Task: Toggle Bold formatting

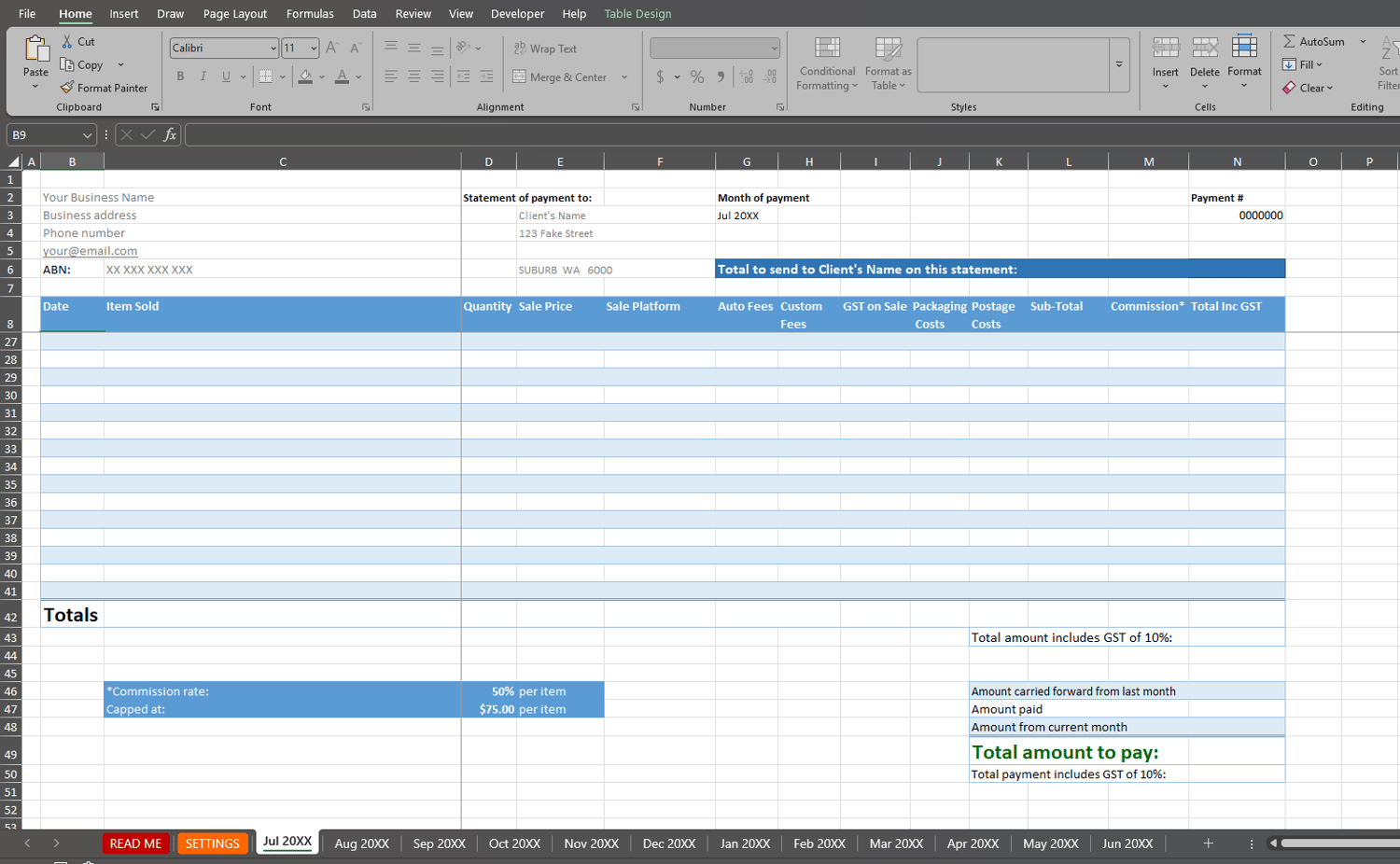Action: (180, 77)
